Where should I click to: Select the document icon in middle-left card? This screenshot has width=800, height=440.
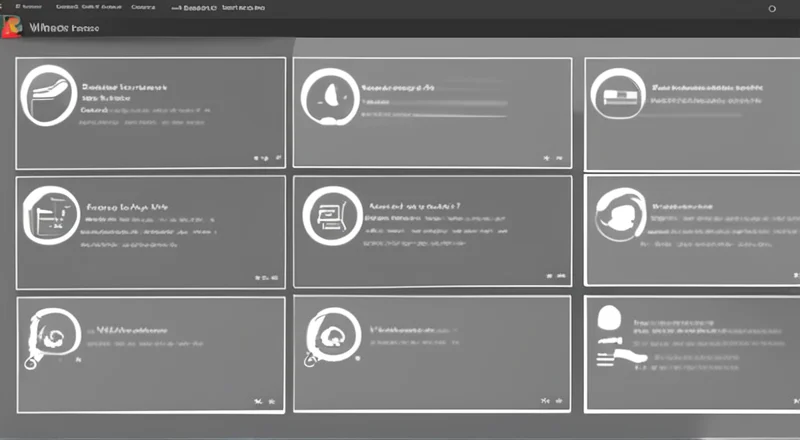pos(49,214)
